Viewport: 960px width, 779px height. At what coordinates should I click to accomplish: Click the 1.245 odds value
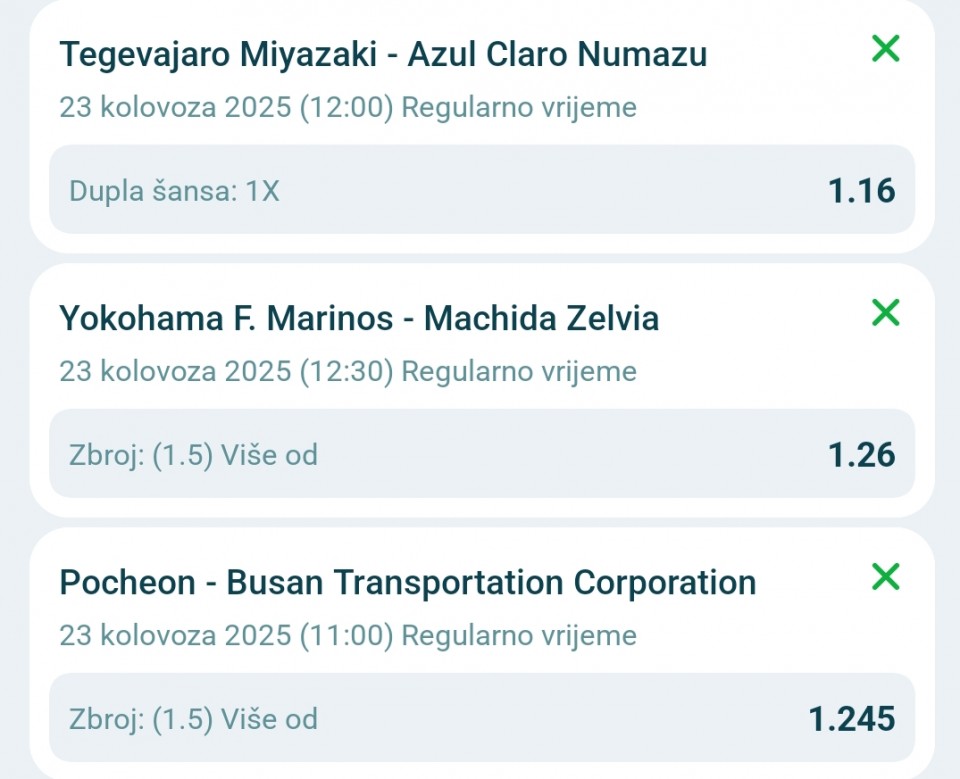(x=851, y=718)
